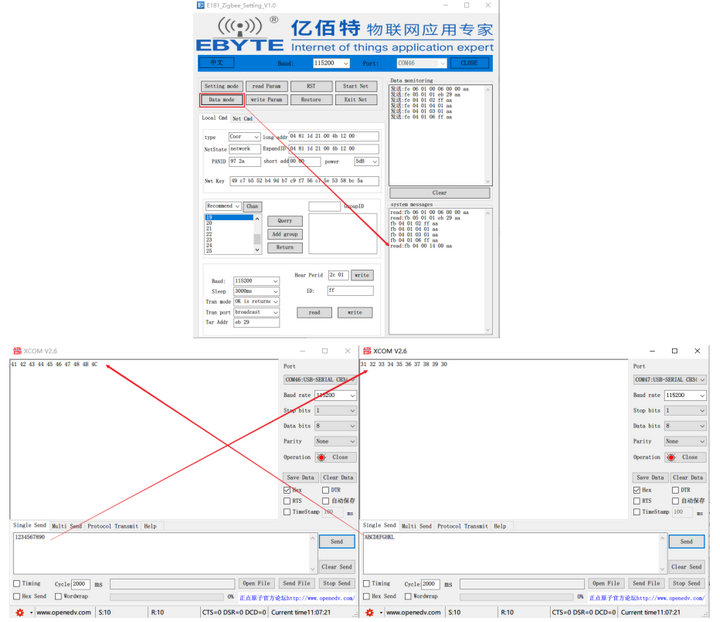Toggle Hex display checkbox in COM47 XCOM

pyautogui.click(x=637, y=490)
